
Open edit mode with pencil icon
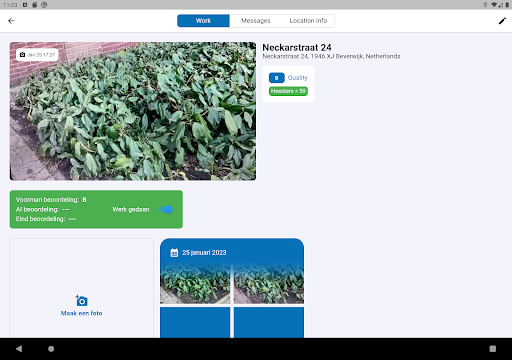502,21
